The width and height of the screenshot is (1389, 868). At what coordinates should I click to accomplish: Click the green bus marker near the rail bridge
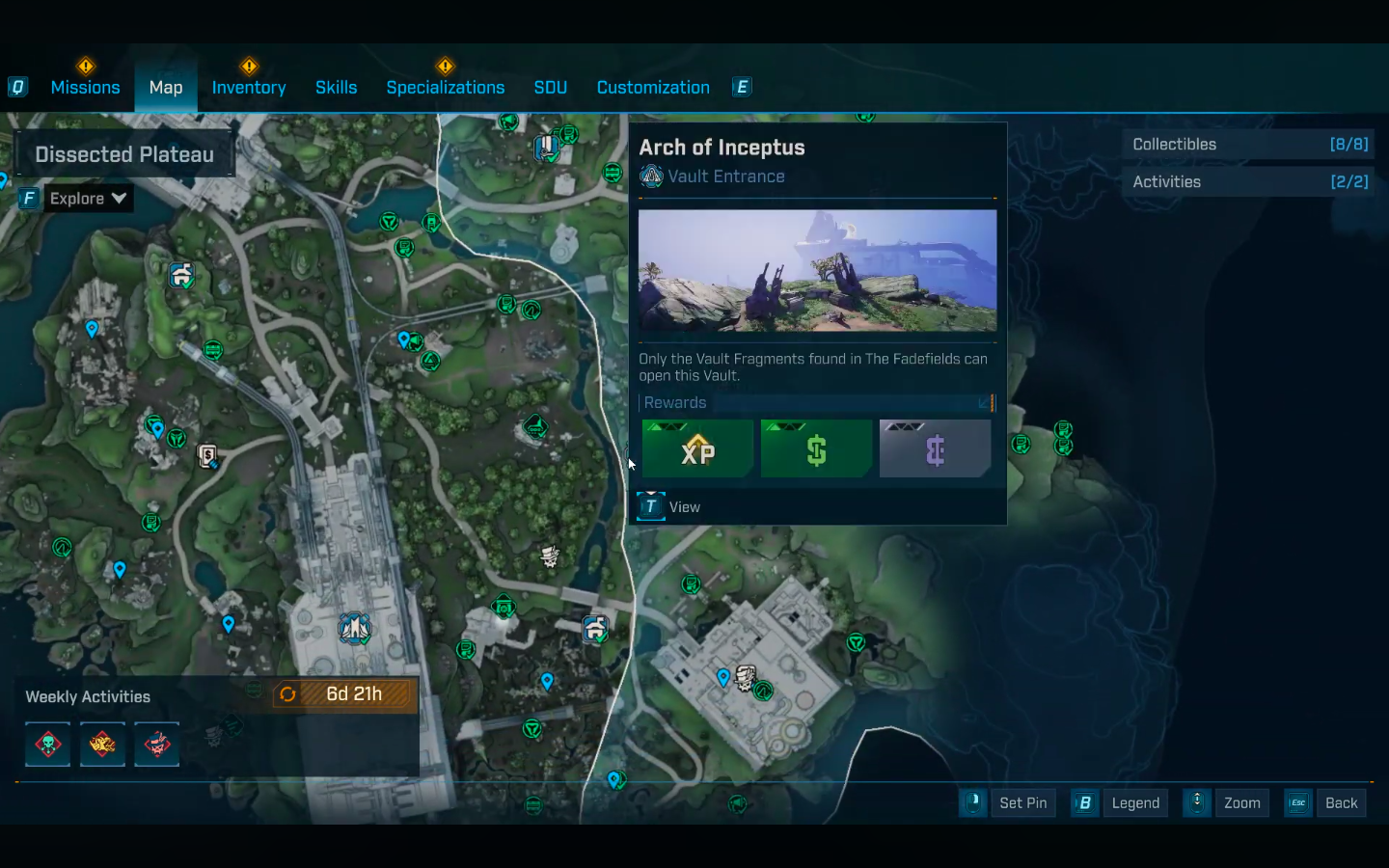tap(213, 350)
